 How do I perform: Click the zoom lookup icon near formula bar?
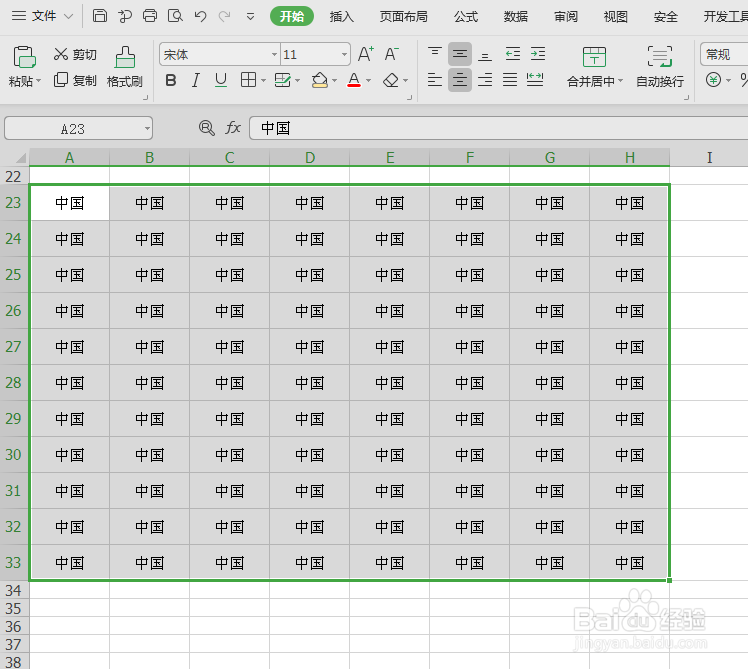click(x=207, y=128)
